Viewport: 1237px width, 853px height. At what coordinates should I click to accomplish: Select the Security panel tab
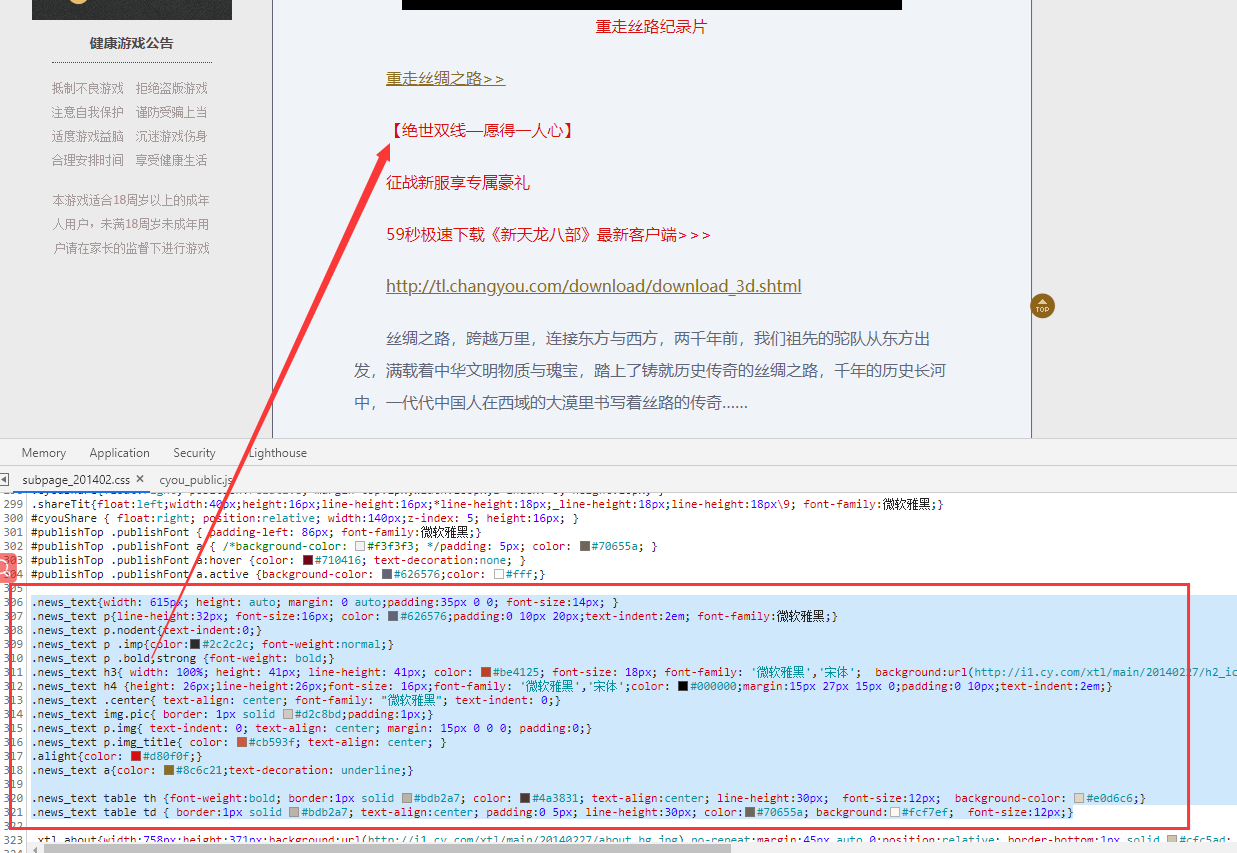194,453
